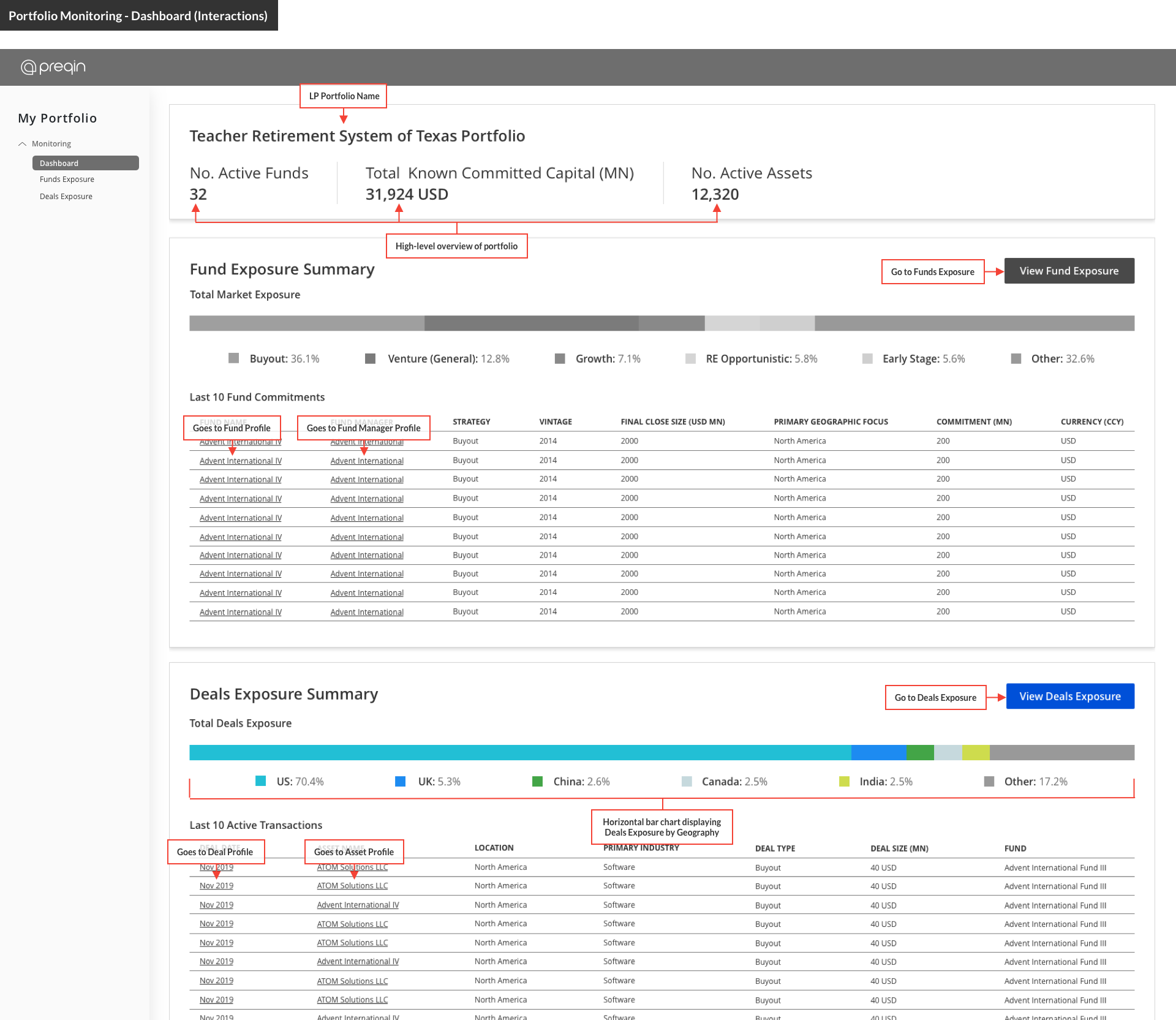Click the Preqin logo in the header
Screen dimensions: 1176x1020
point(53,67)
